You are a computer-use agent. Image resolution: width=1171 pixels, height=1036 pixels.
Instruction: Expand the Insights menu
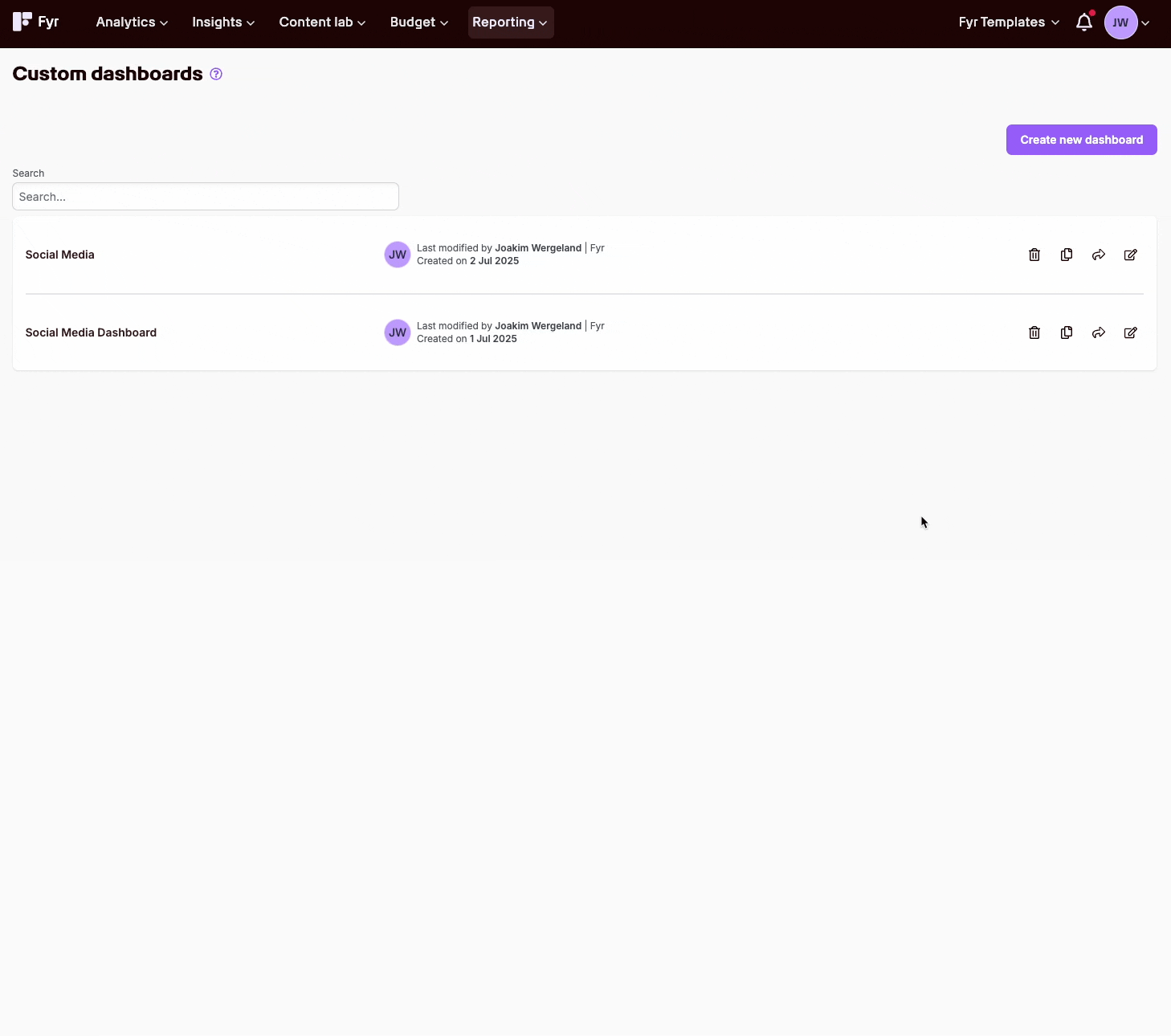pos(223,22)
